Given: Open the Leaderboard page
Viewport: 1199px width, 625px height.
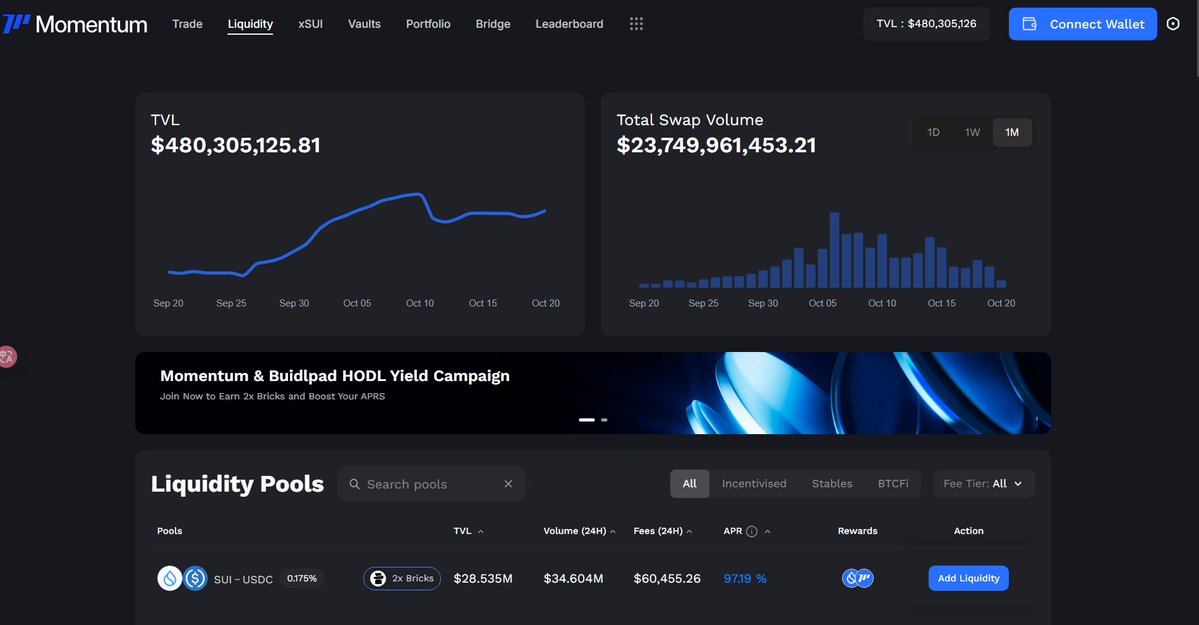Looking at the screenshot, I should [569, 24].
